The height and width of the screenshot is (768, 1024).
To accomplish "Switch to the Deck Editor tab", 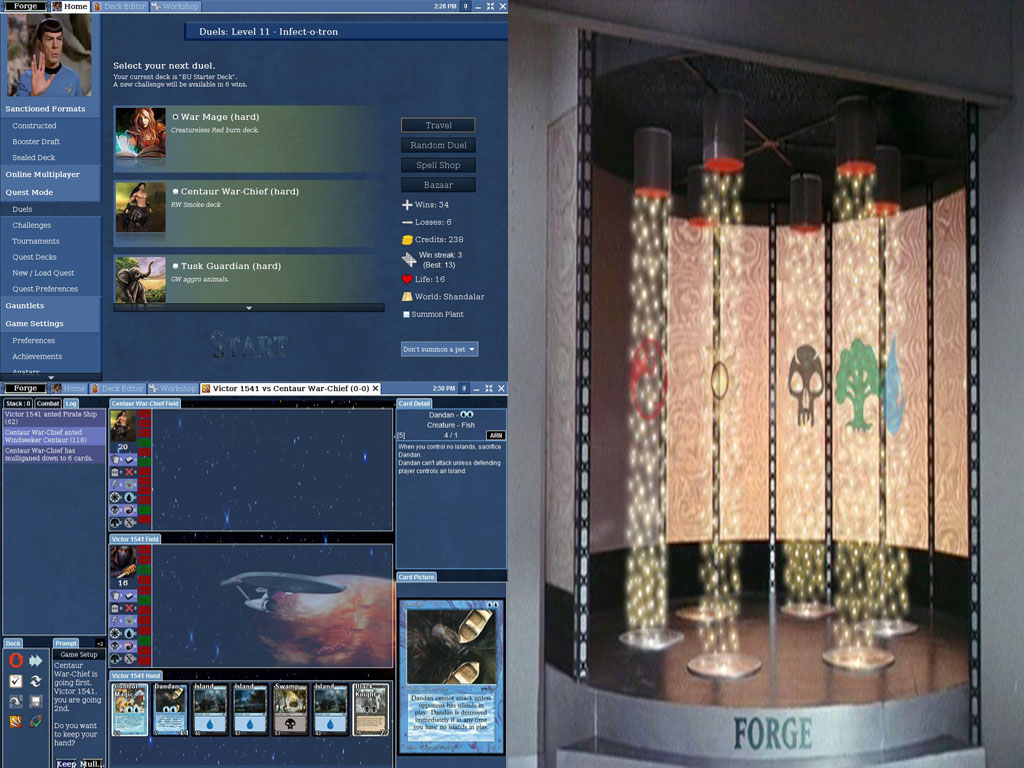I will click(120, 6).
